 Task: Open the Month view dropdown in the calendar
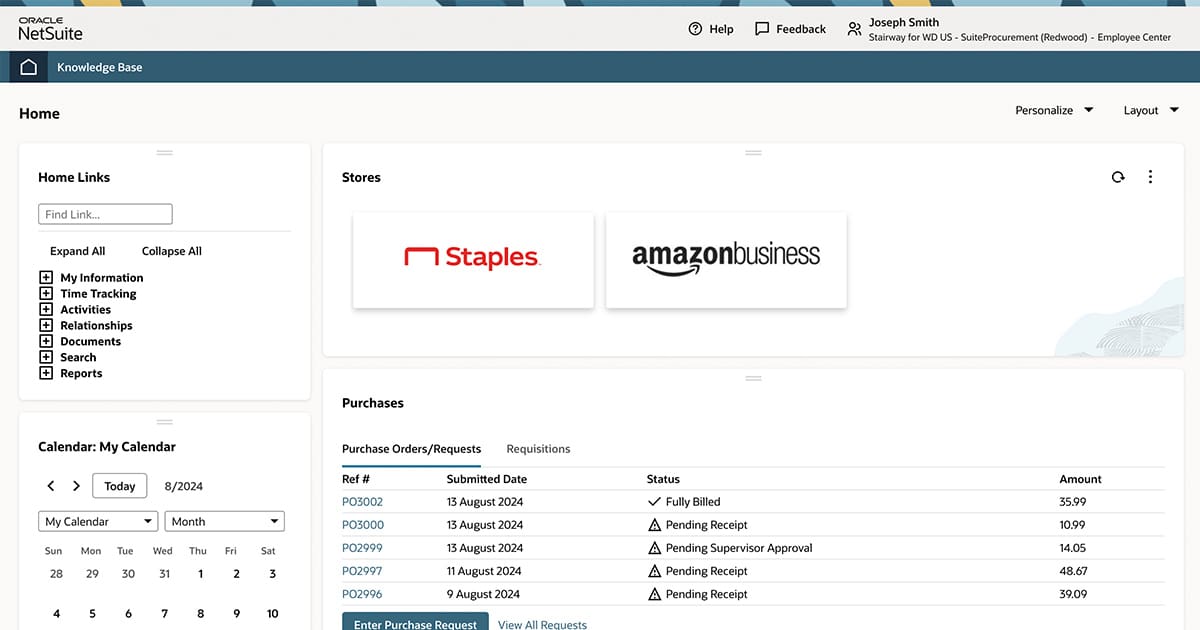pyautogui.click(x=224, y=520)
